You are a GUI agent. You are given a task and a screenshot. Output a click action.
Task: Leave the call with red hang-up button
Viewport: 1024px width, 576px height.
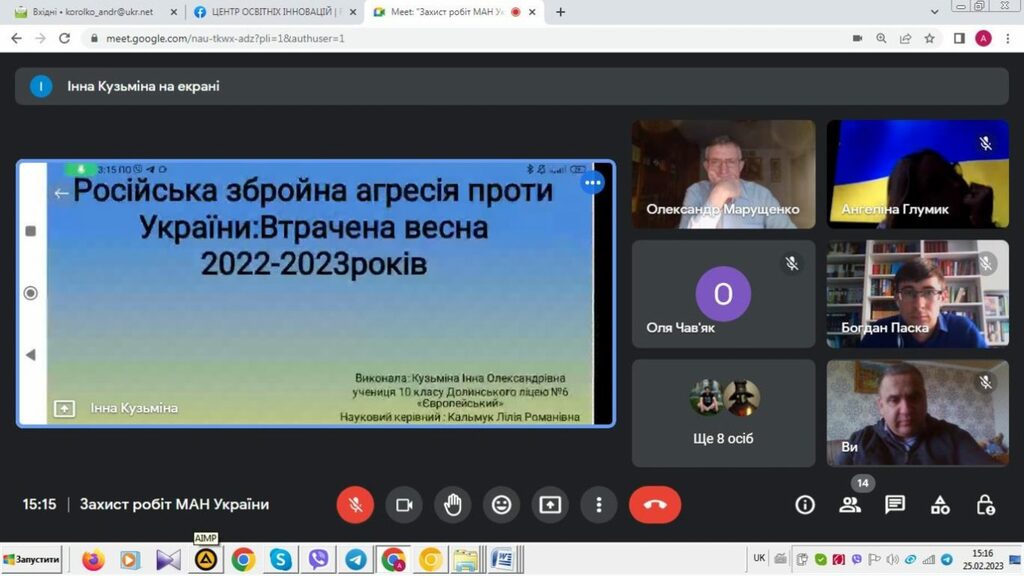pos(655,505)
